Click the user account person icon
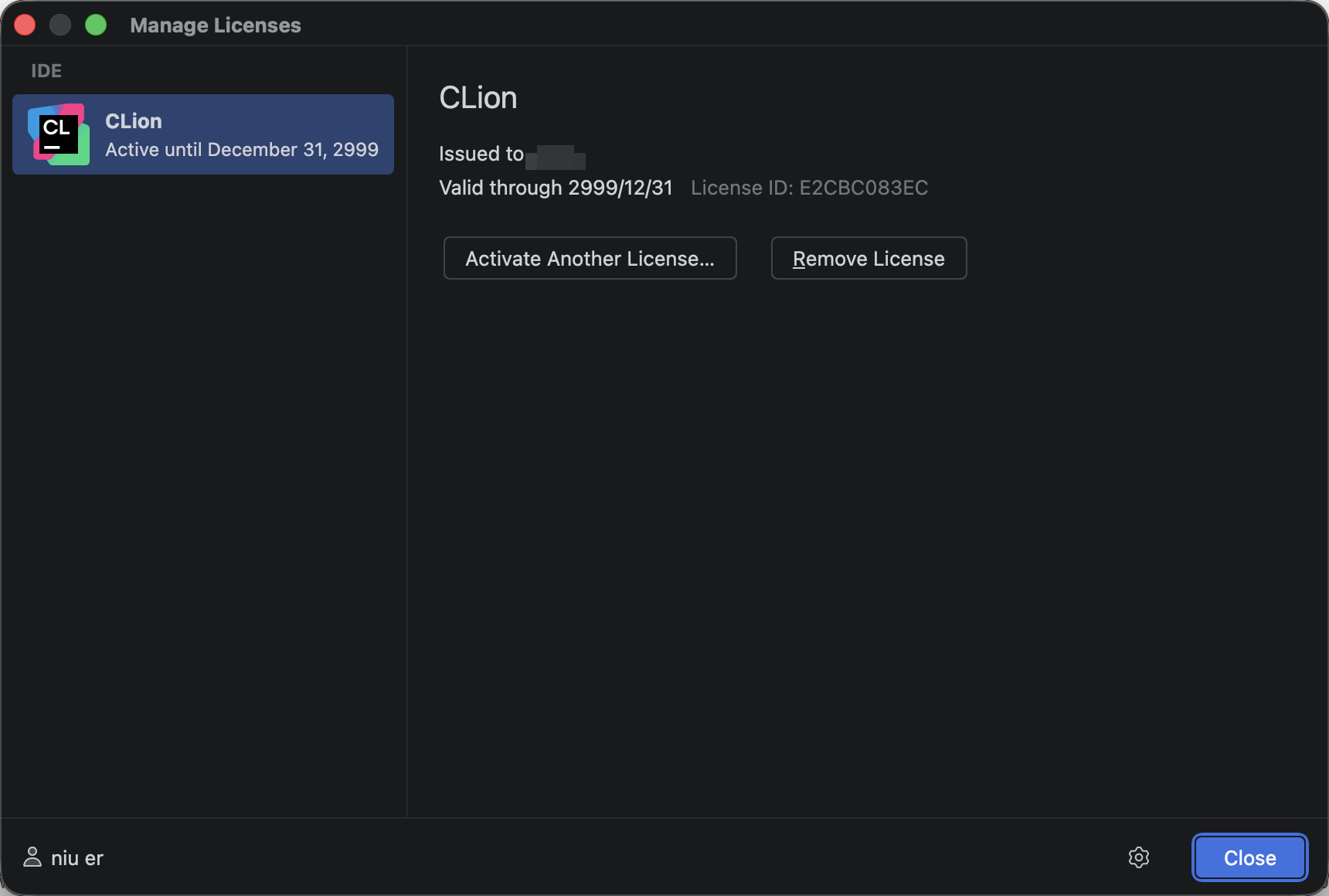This screenshot has height=896, width=1329. click(32, 857)
